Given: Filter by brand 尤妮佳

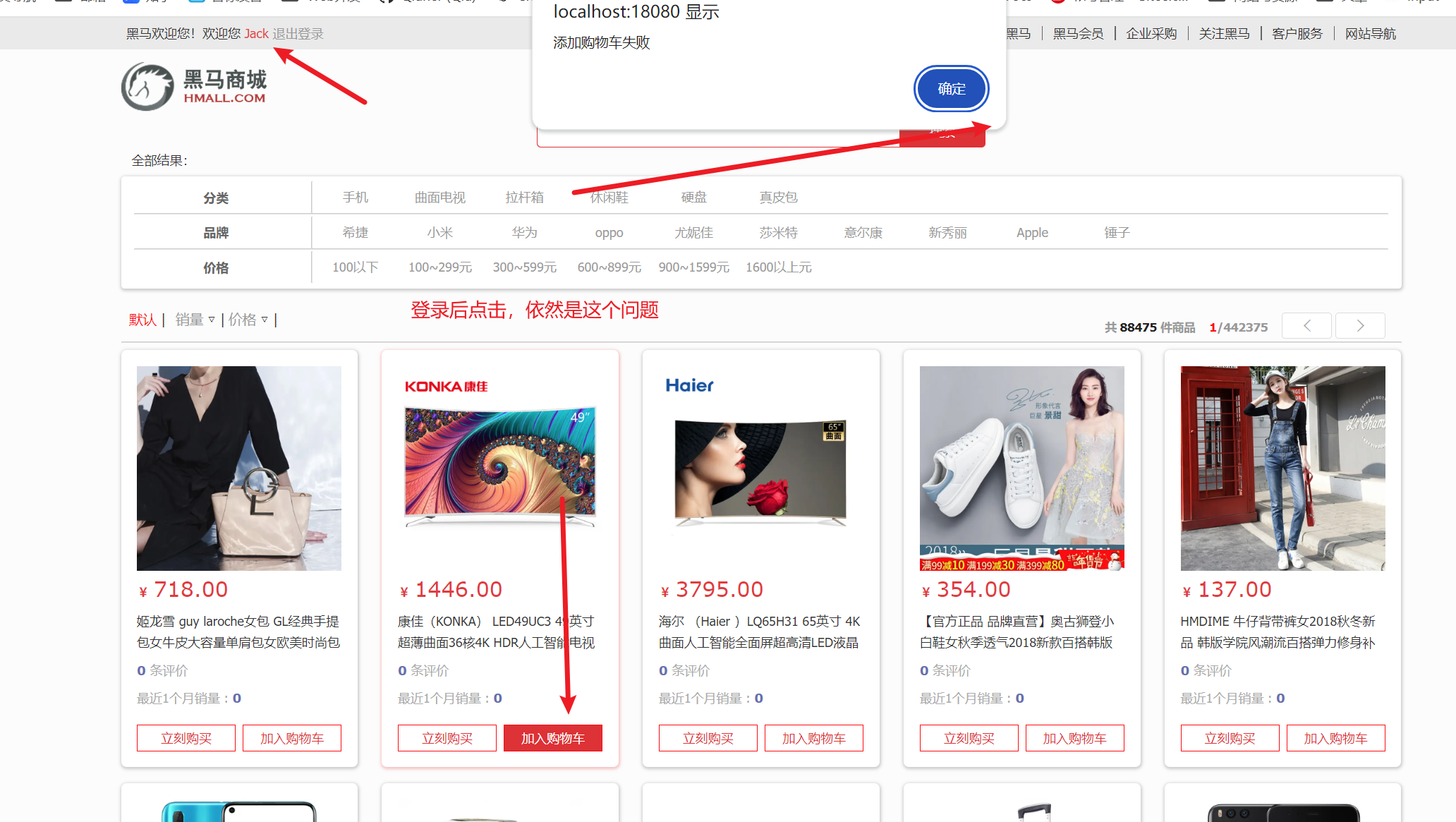Looking at the screenshot, I should point(694,233).
